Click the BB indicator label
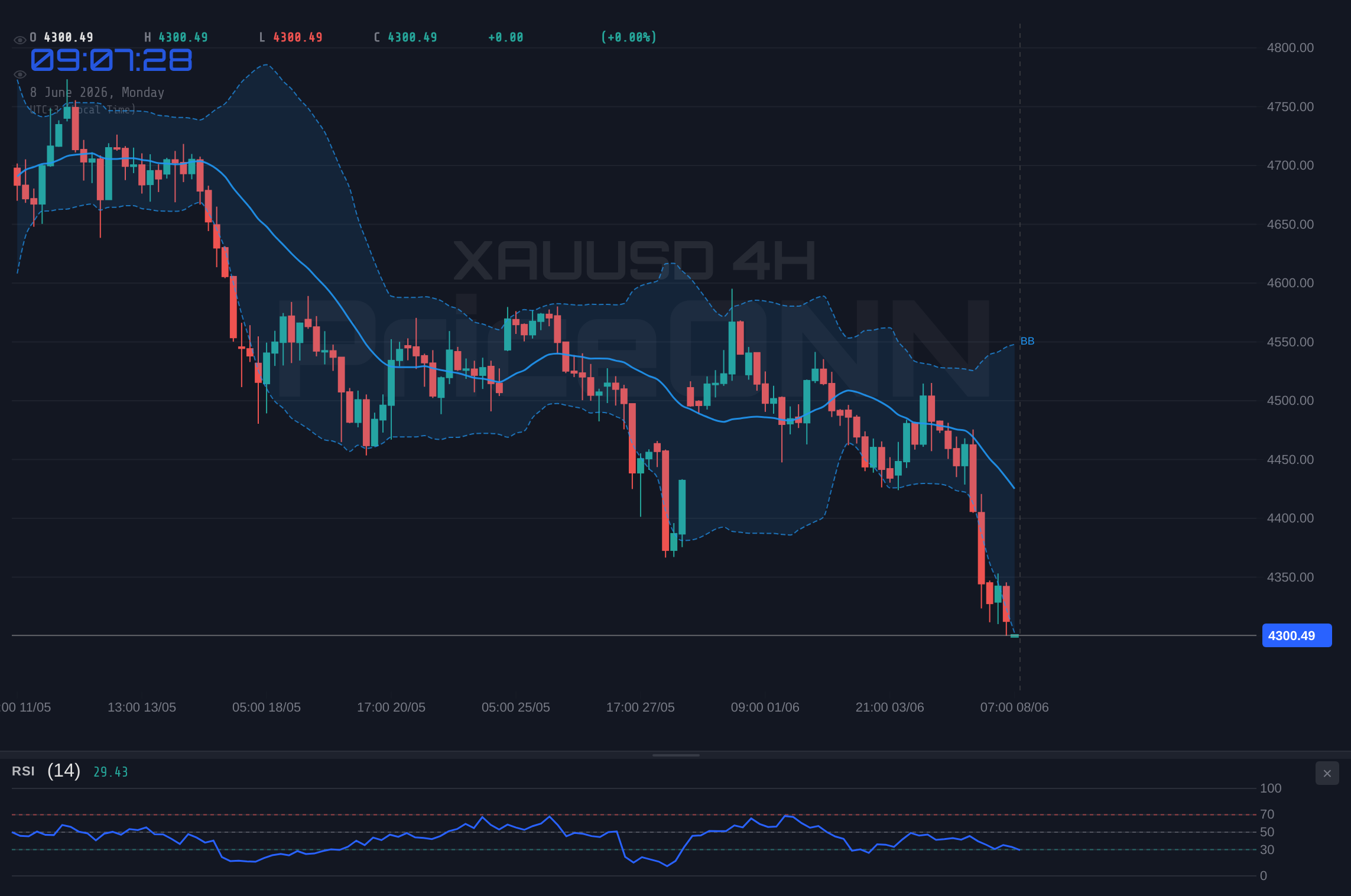1351x896 pixels. tap(1027, 341)
